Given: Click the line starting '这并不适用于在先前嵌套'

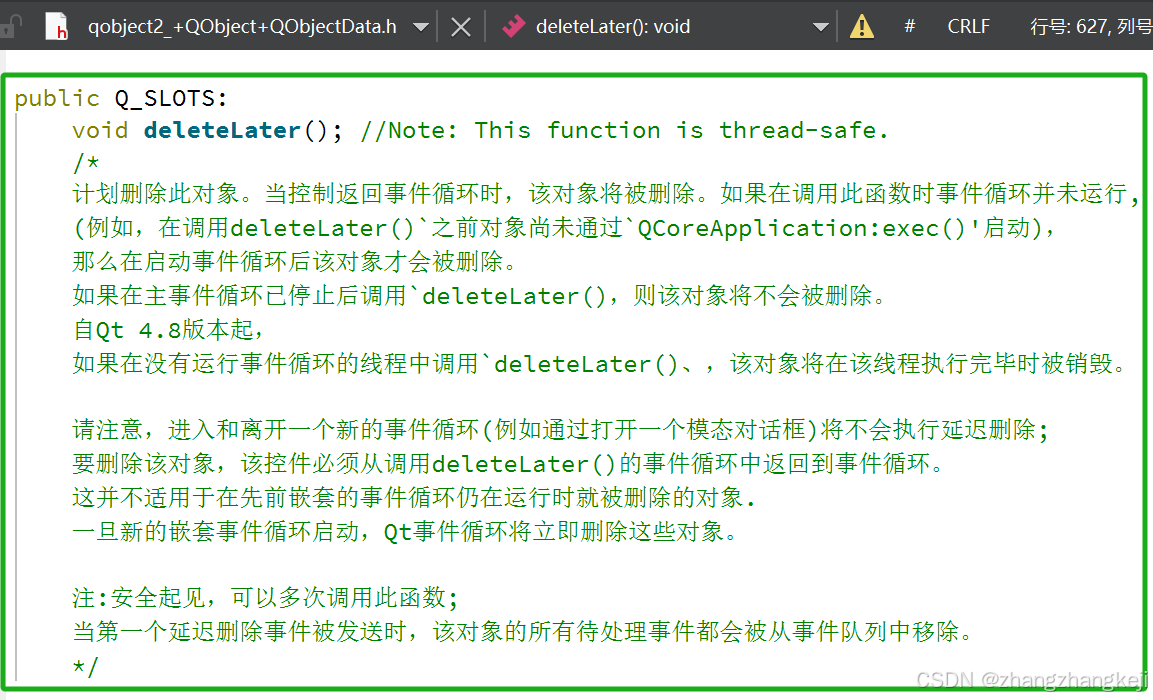Looking at the screenshot, I should 414,498.
